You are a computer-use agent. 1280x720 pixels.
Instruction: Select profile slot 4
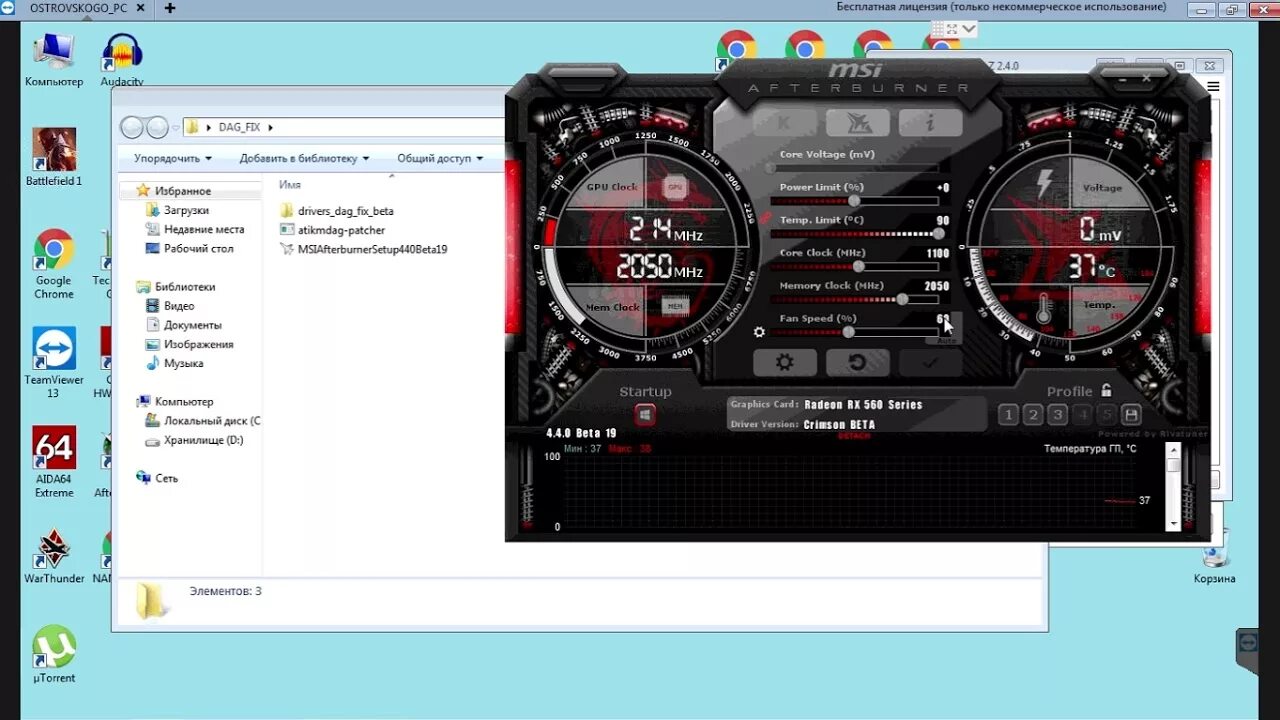pyautogui.click(x=1082, y=415)
